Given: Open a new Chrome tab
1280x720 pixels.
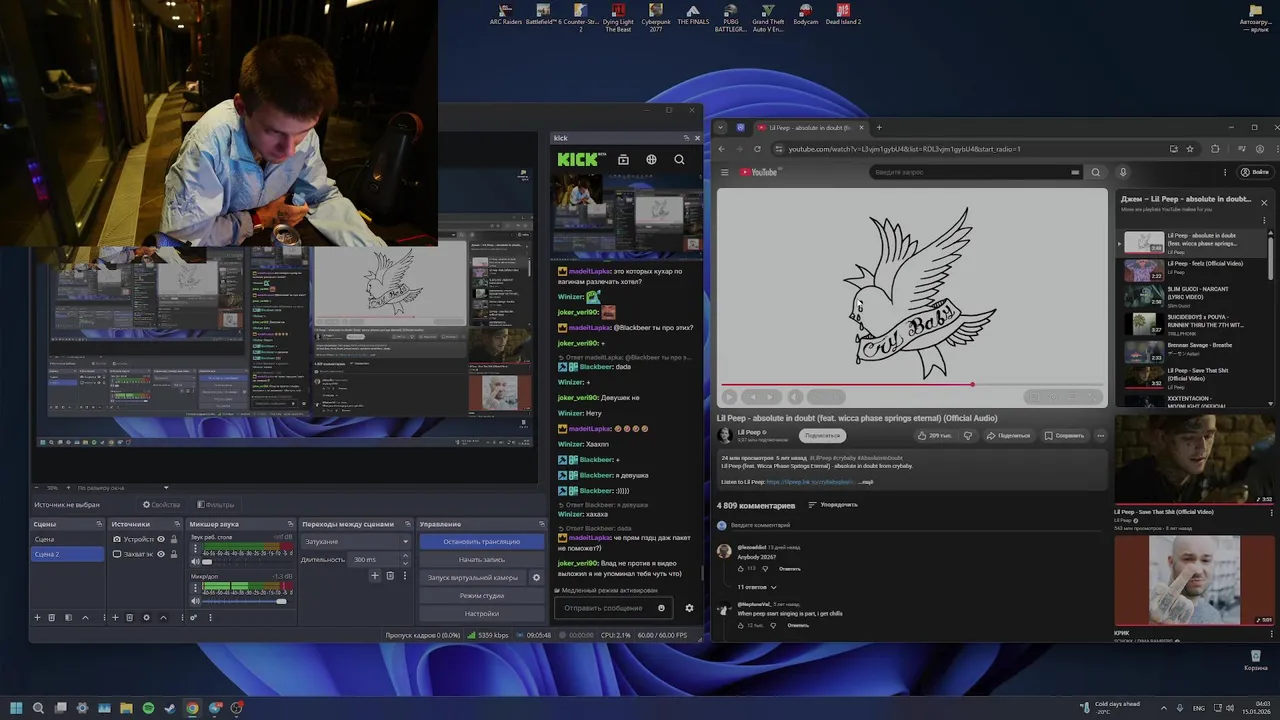Looking at the screenshot, I should (879, 127).
